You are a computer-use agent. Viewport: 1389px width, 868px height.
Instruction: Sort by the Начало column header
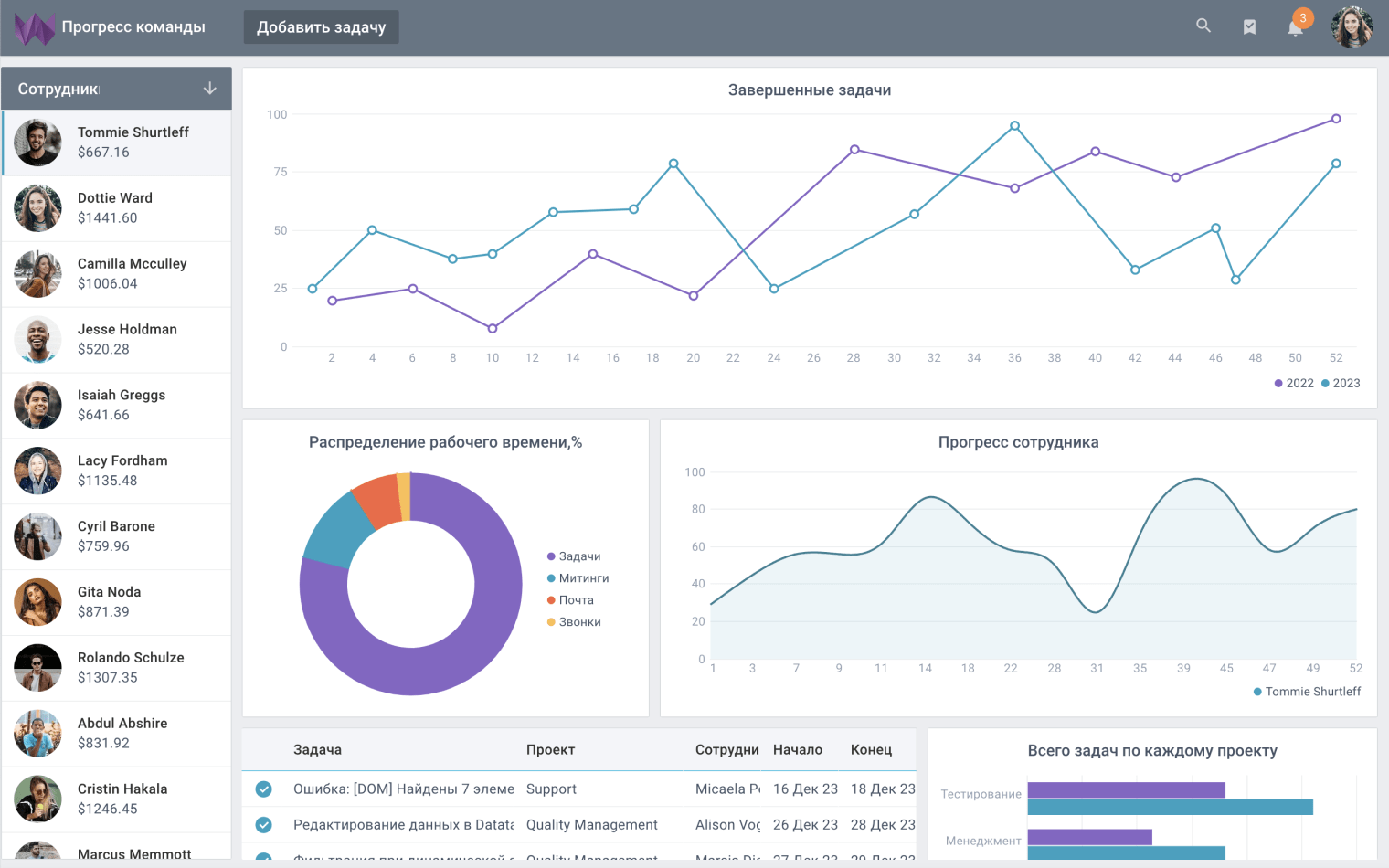[x=798, y=750]
